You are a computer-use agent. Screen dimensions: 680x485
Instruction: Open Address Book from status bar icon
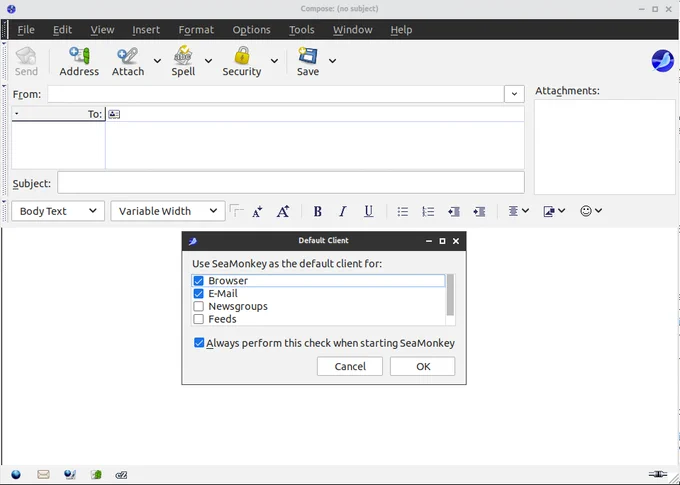[x=96, y=474]
